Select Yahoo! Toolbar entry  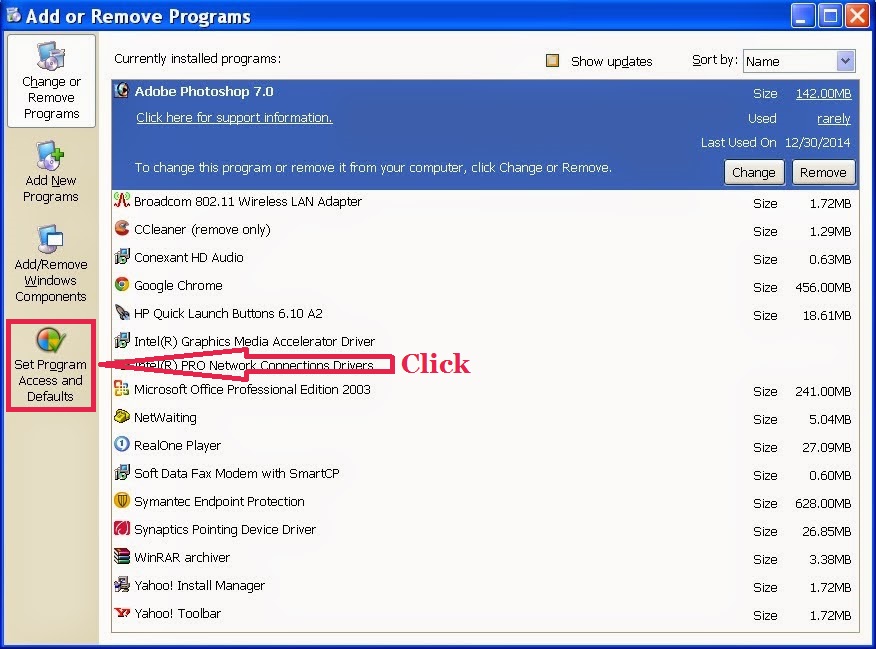pyautogui.click(x=485, y=614)
